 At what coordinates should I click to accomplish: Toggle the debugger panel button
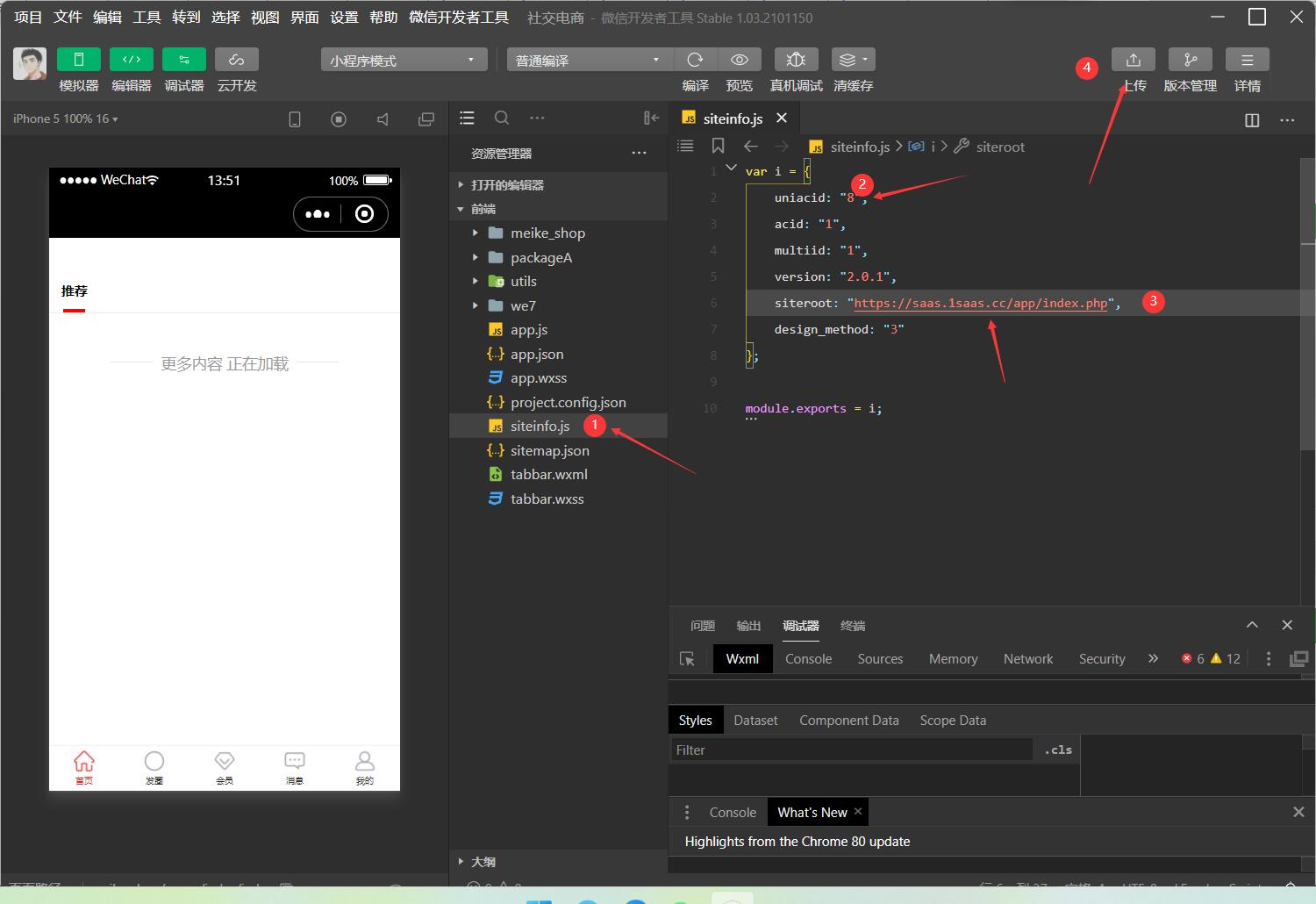pyautogui.click(x=184, y=60)
